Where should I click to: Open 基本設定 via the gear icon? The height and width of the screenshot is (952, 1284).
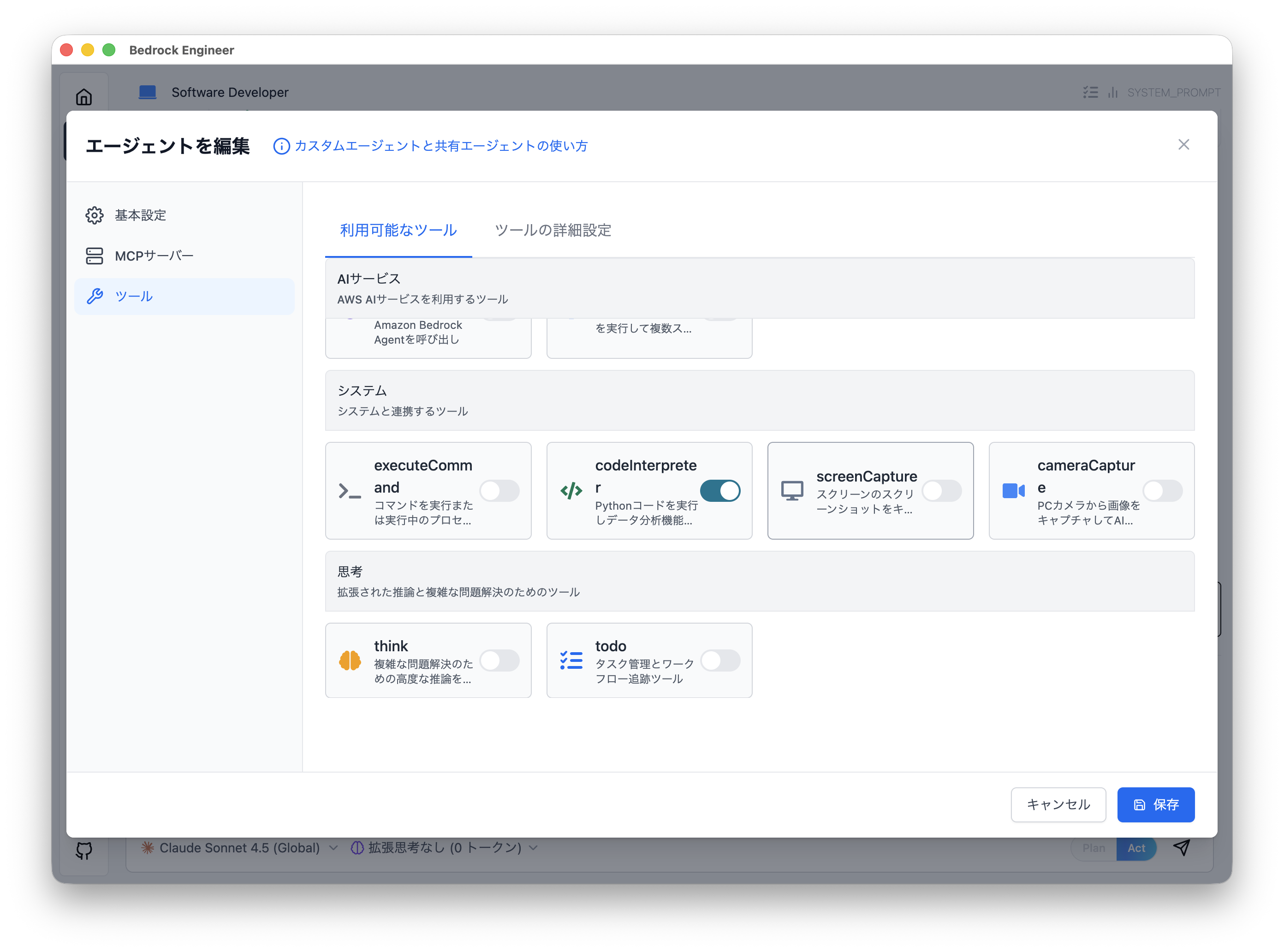95,215
